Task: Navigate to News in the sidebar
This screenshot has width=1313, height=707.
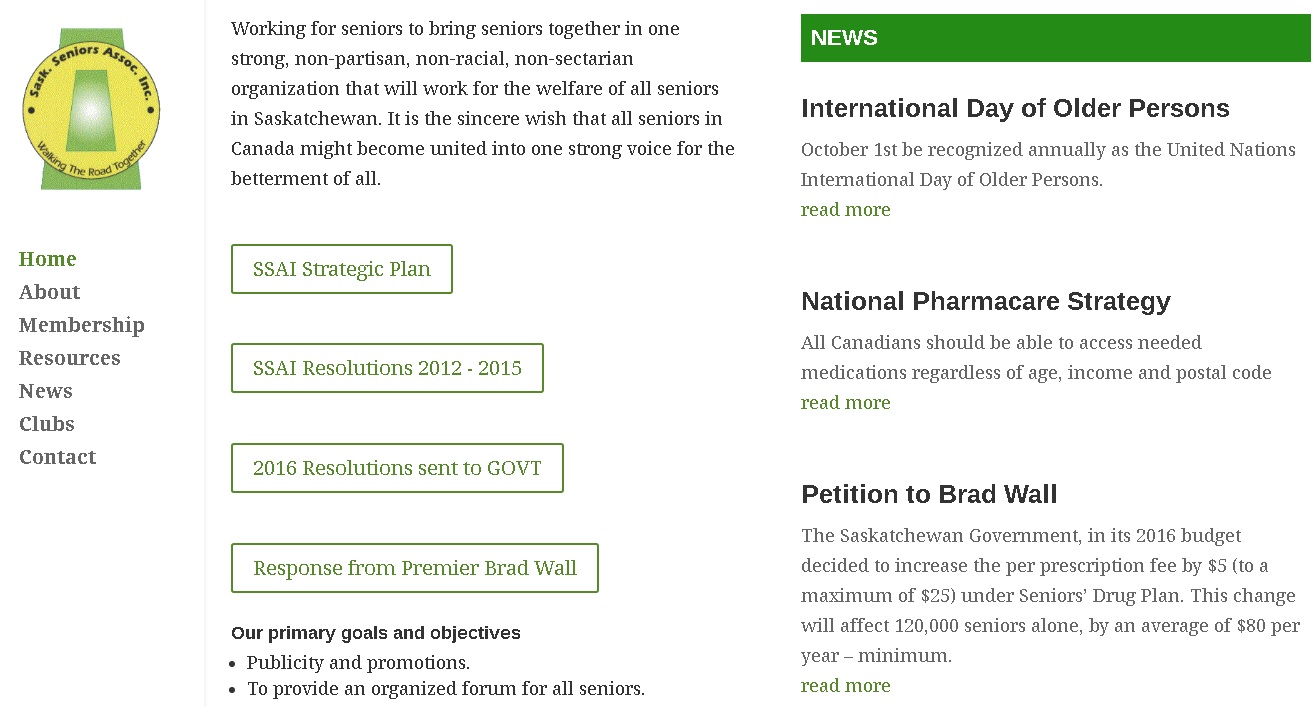Action: tap(46, 391)
